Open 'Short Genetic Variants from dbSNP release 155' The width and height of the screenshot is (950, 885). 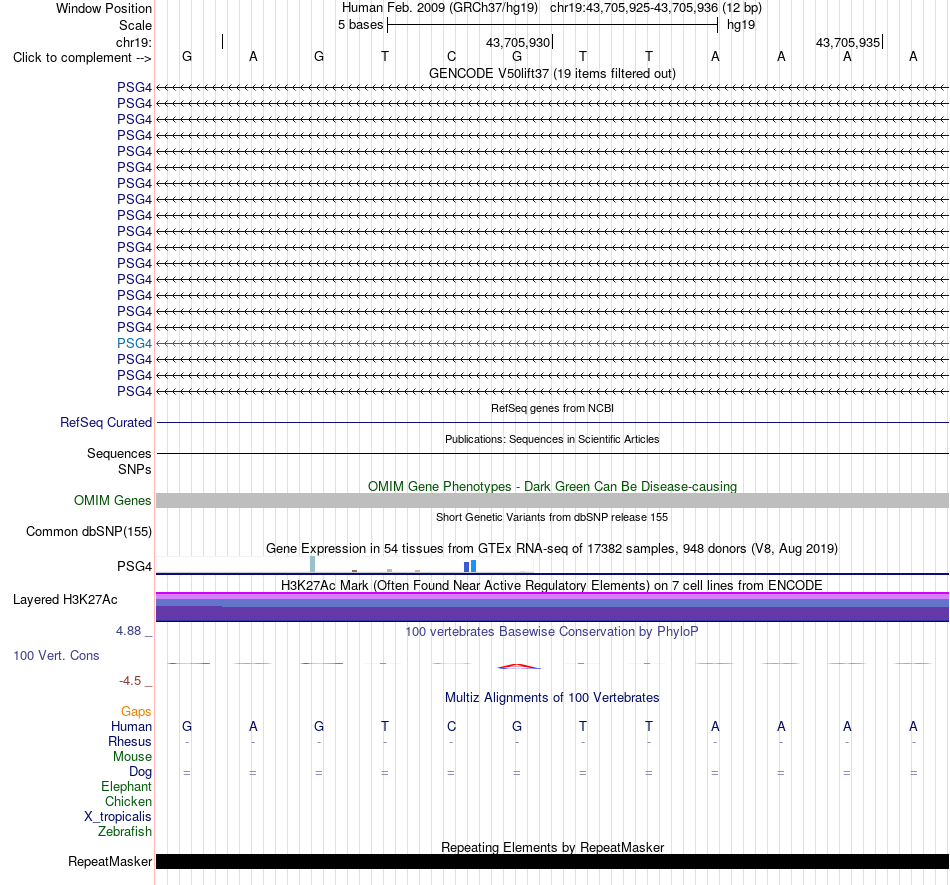(552, 517)
